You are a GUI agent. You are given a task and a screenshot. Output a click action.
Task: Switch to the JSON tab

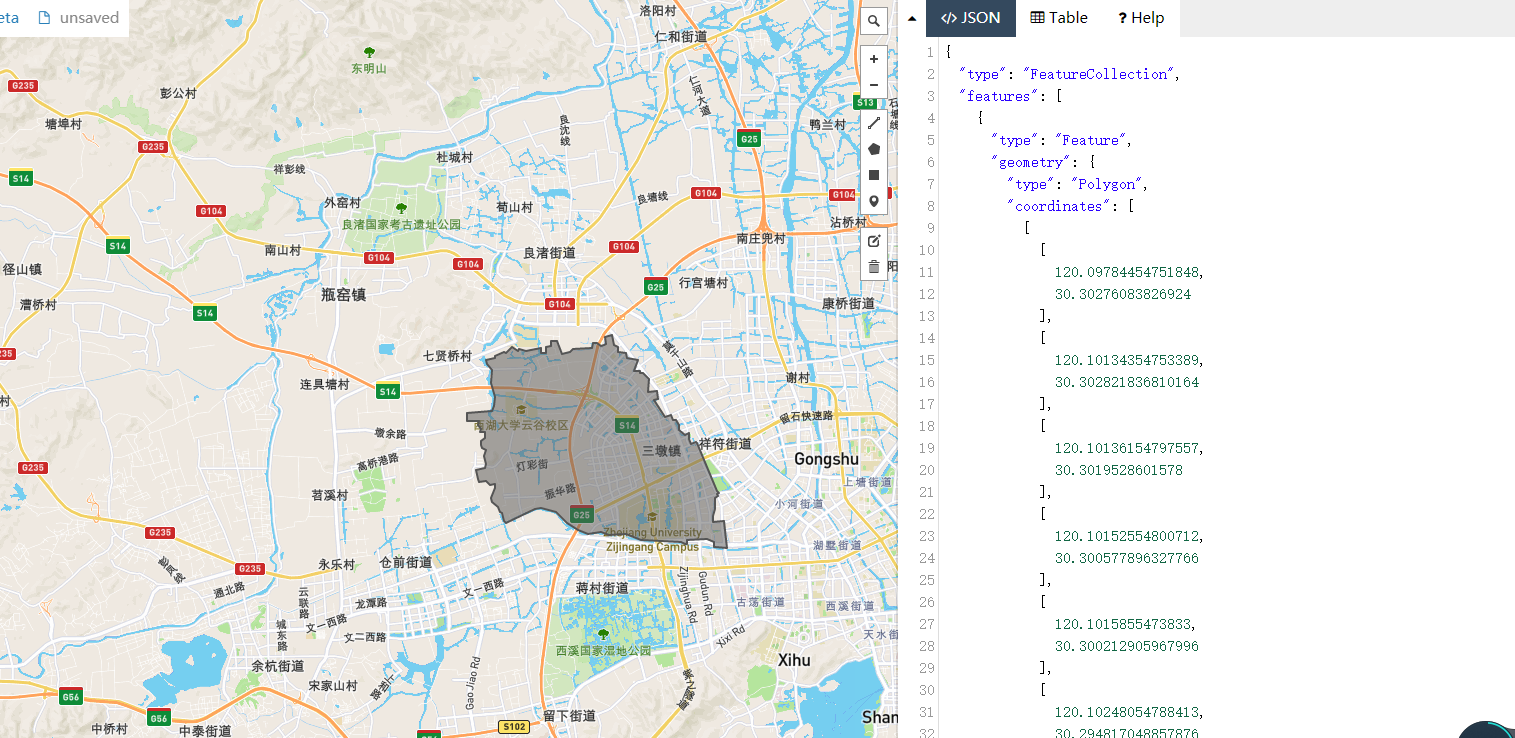click(970, 17)
